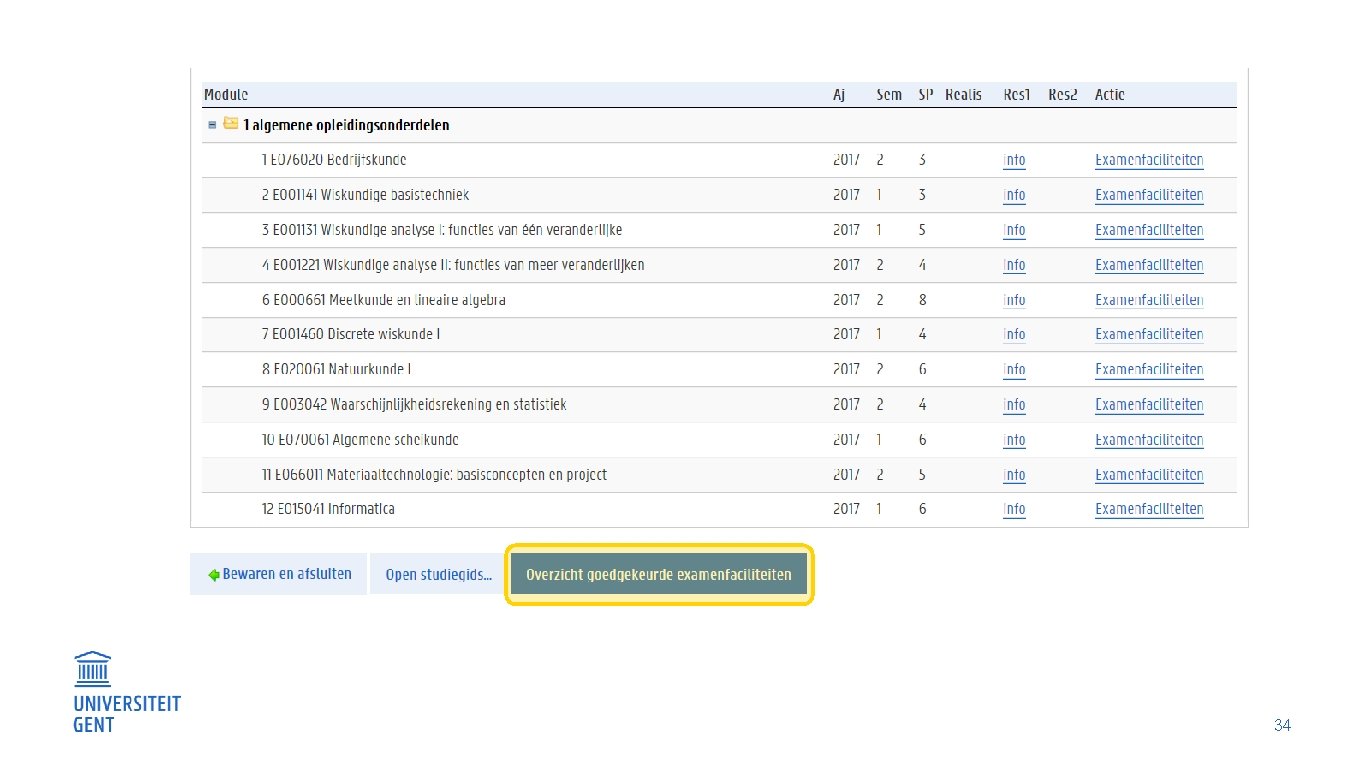Screen dimensions: 1365x768
Task: Open Examenfaciliteiten for Informatica
Action: pyautogui.click(x=1149, y=509)
